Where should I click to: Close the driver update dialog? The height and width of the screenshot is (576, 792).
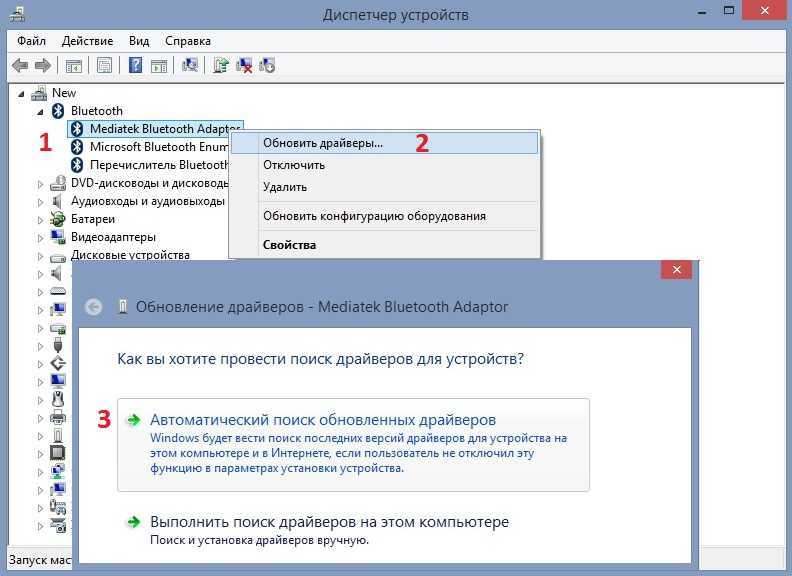676,270
